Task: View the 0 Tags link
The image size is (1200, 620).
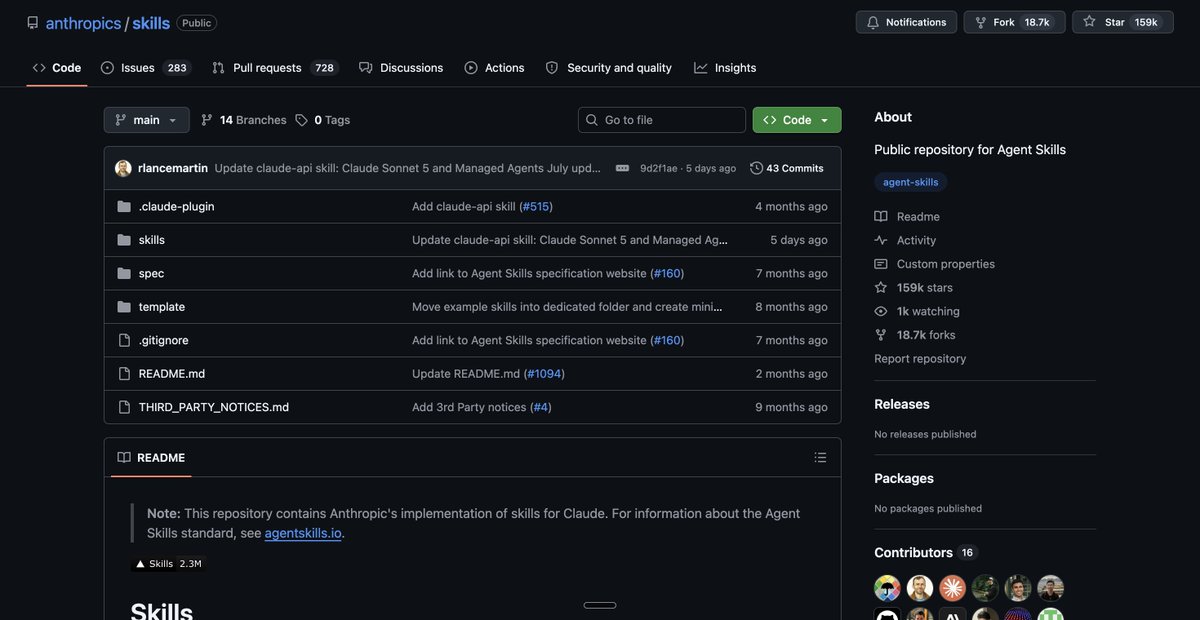Action: coord(323,120)
